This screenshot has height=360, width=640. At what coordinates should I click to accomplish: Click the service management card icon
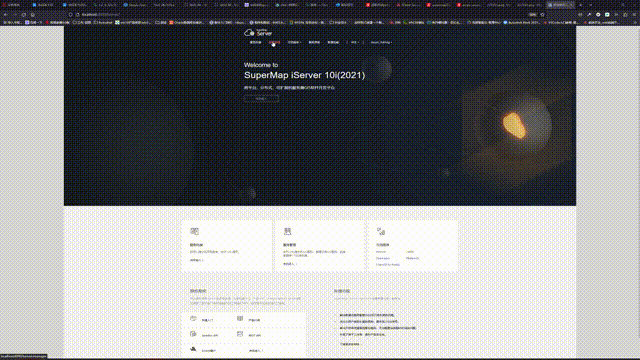(287, 231)
